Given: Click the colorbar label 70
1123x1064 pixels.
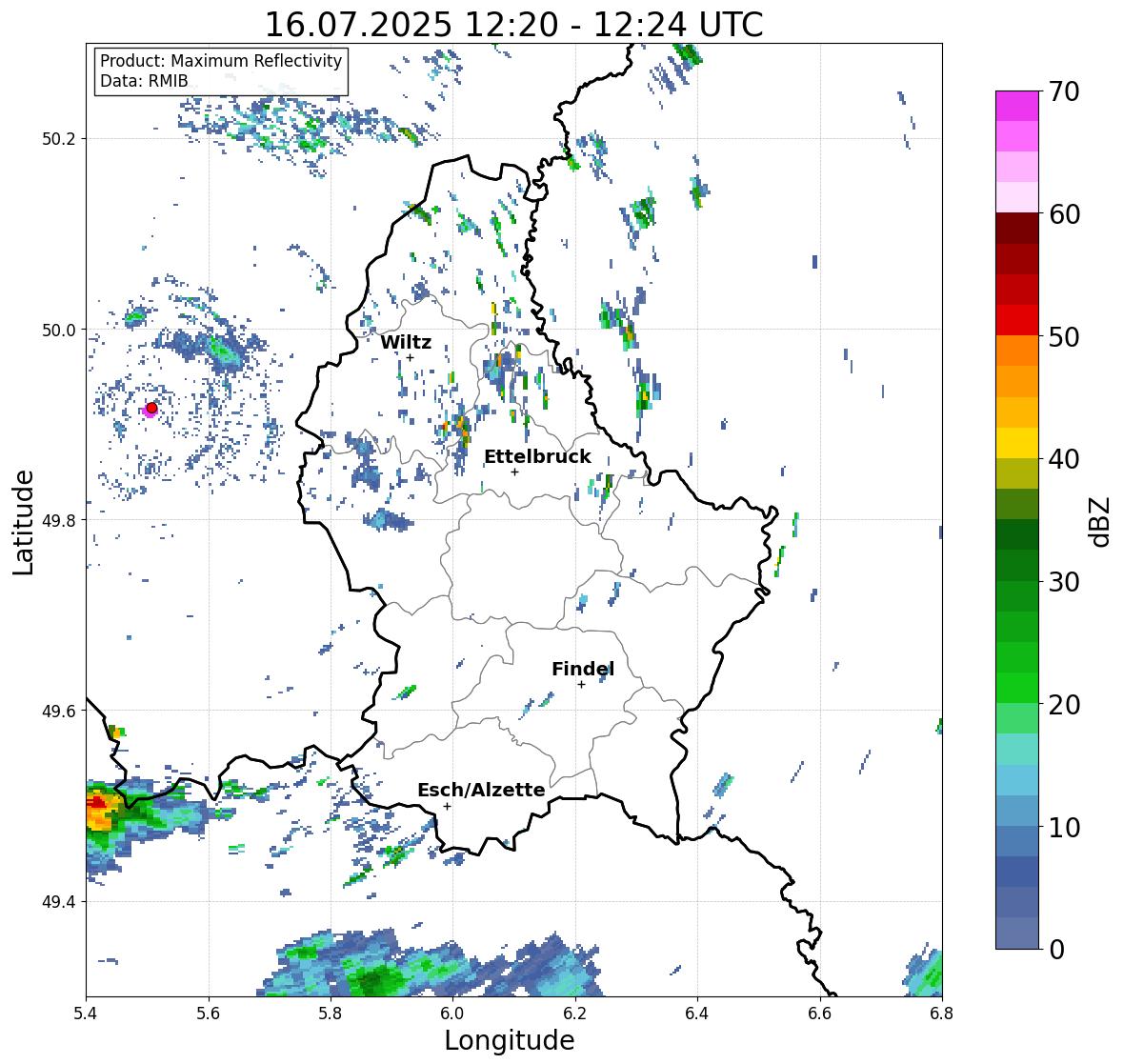Looking at the screenshot, I should [1064, 91].
